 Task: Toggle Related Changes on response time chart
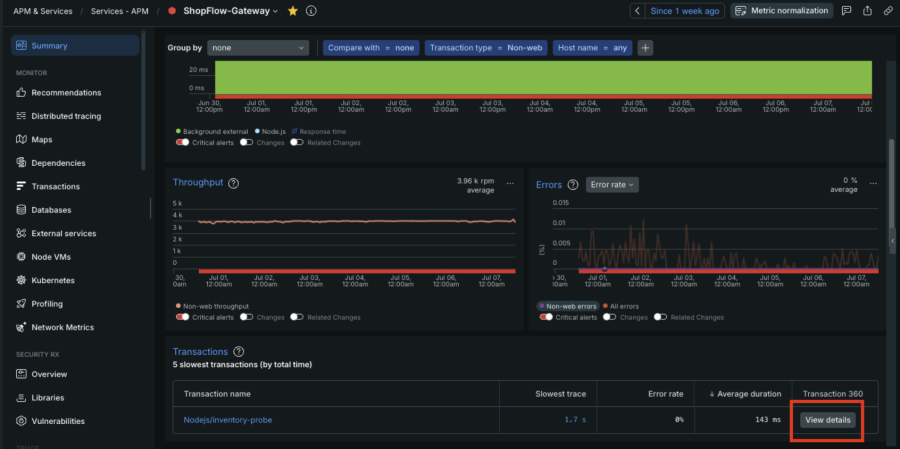click(x=297, y=142)
